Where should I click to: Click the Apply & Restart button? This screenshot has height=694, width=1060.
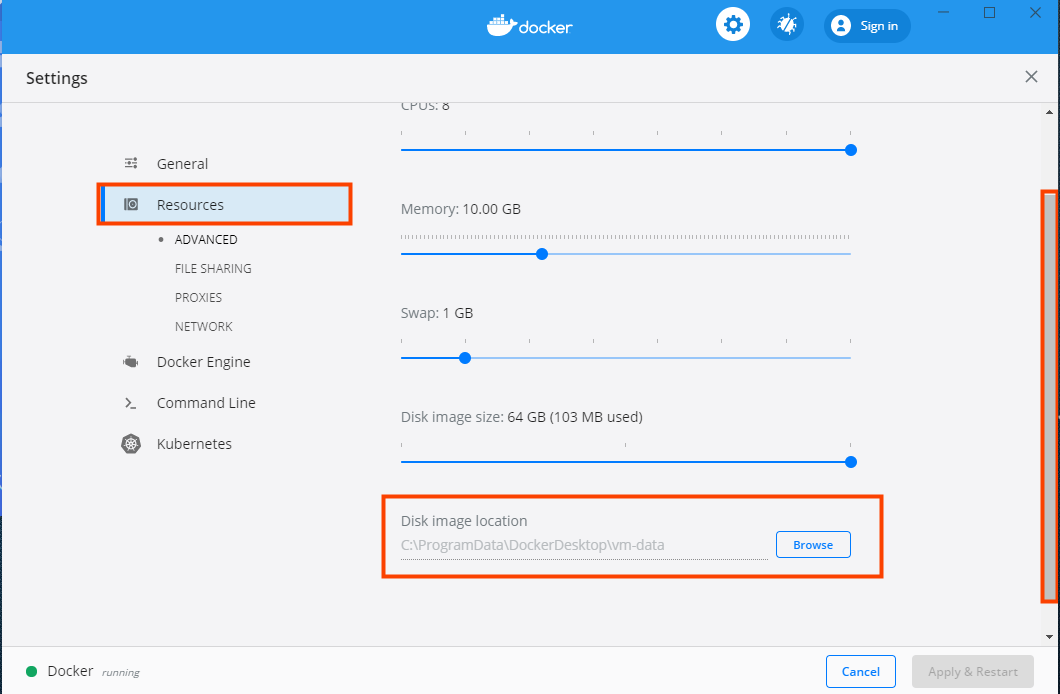973,672
